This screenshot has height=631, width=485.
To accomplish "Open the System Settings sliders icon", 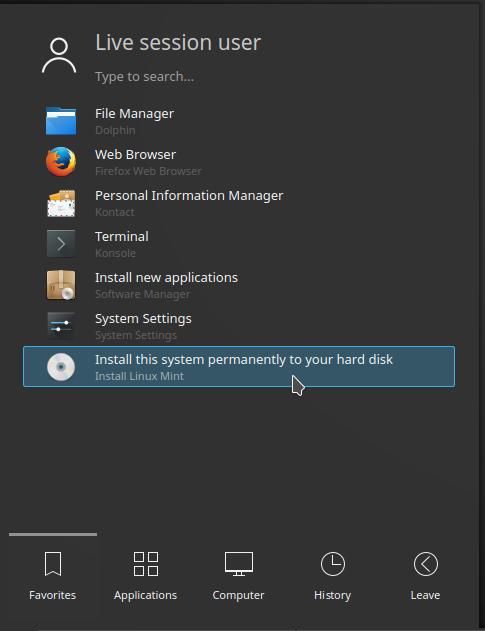I will tap(61, 326).
